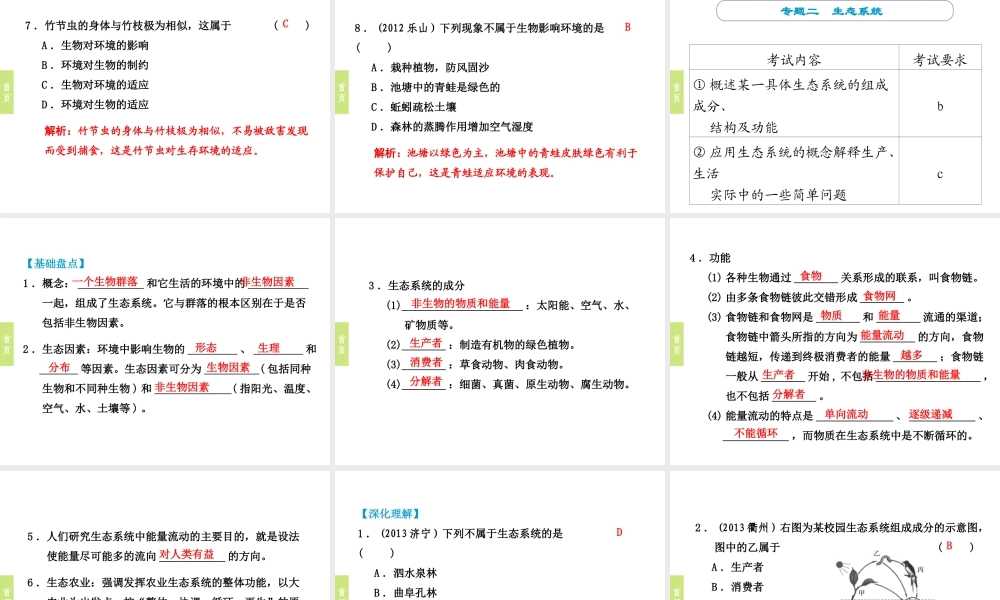1000x600 pixels.
Task: Click the red answer 单向流动
Action: [x=846, y=414]
